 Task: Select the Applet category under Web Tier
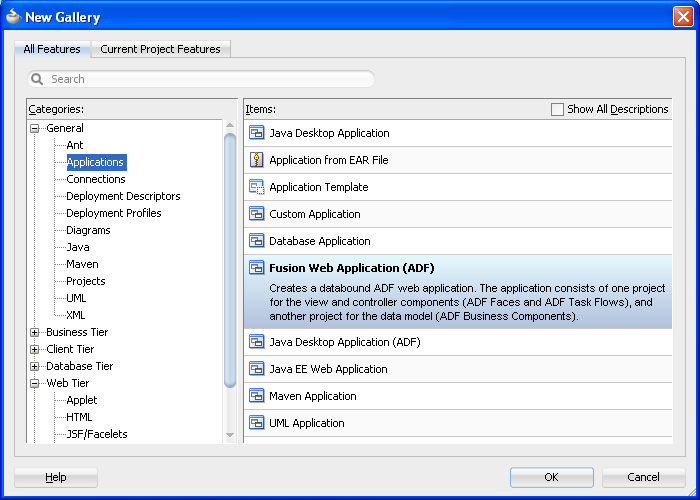pyautogui.click(x=82, y=400)
